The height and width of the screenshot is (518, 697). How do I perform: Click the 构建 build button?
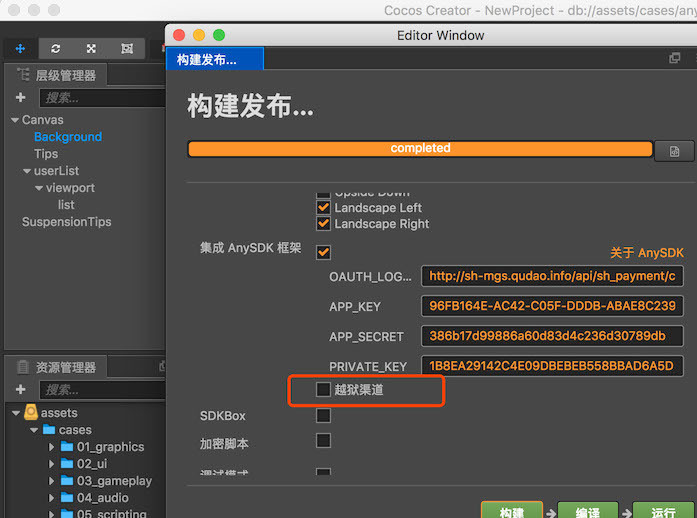point(512,511)
